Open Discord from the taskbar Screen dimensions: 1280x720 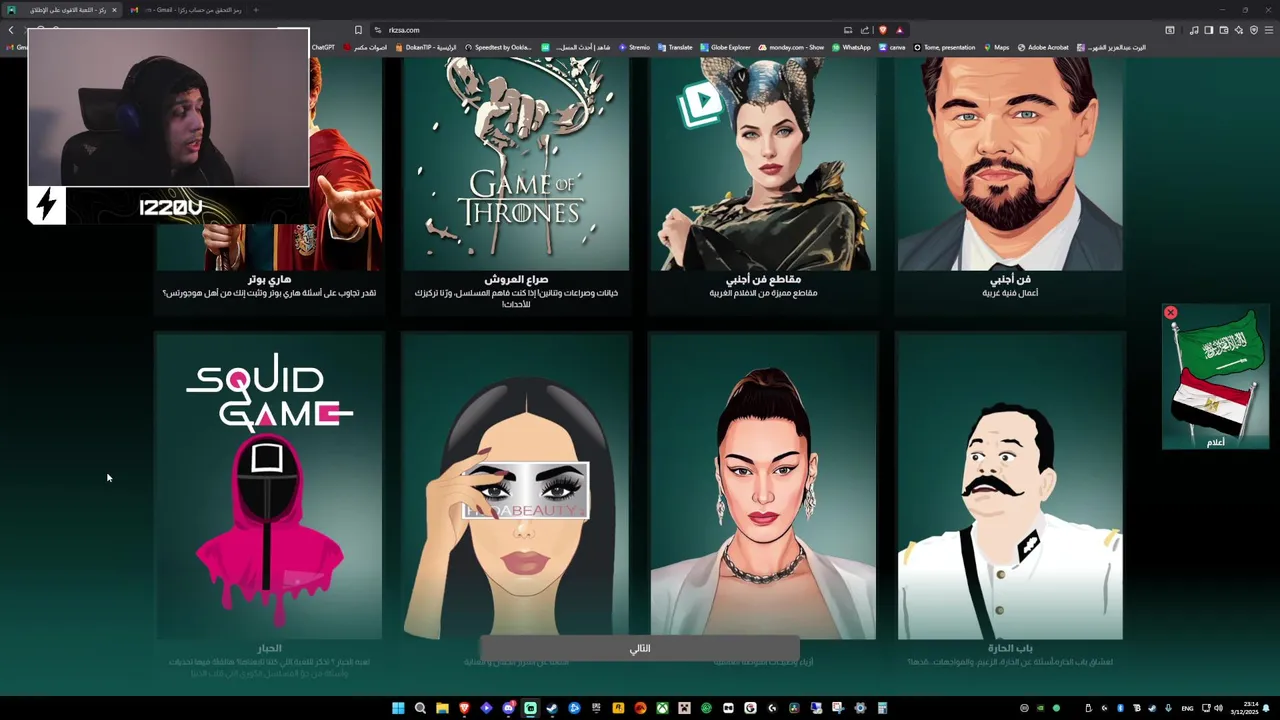[508, 708]
